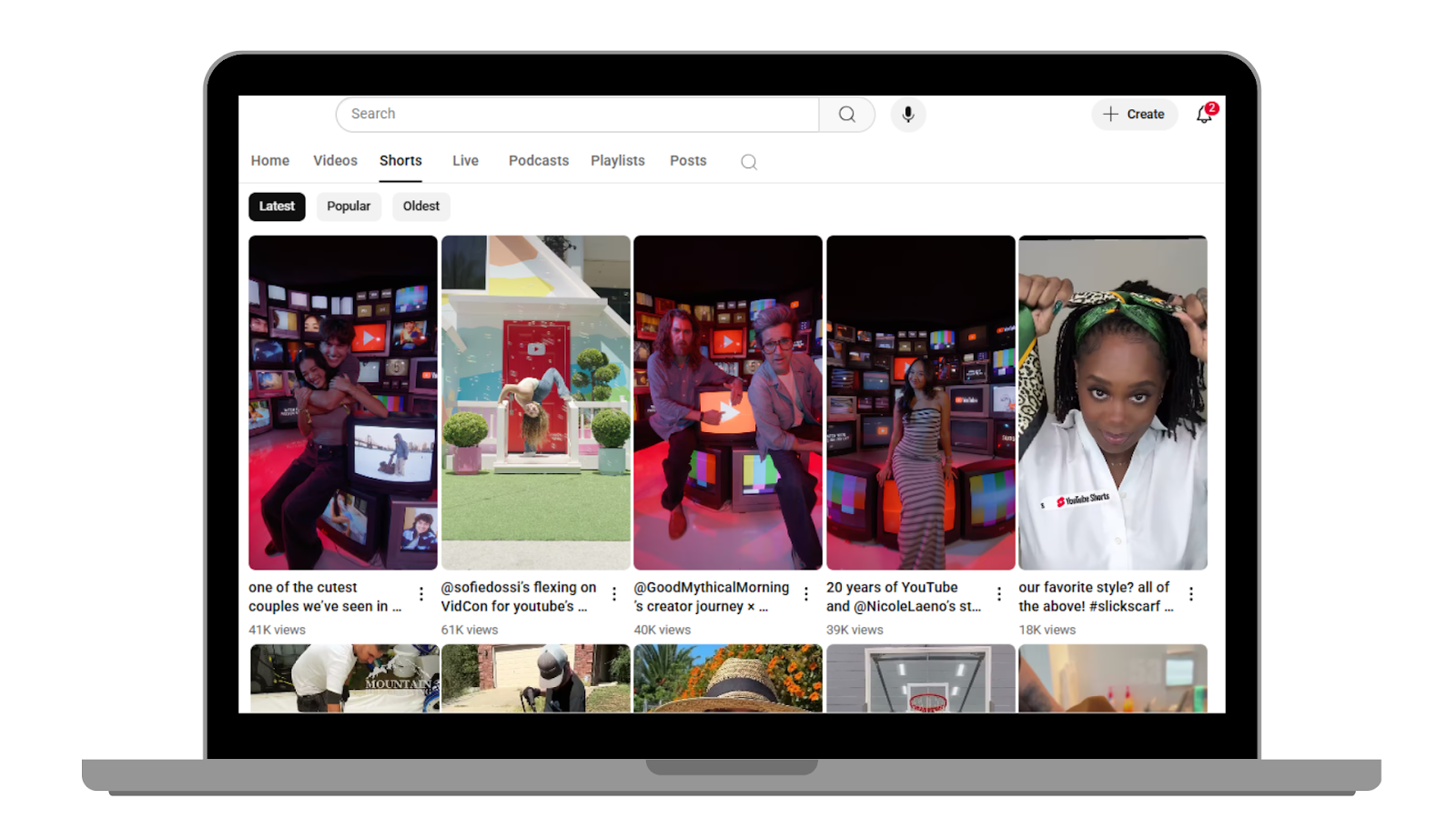This screenshot has width=1456, height=819.
Task: Open more options for GoodMythicalMorning short
Action: [x=806, y=594]
